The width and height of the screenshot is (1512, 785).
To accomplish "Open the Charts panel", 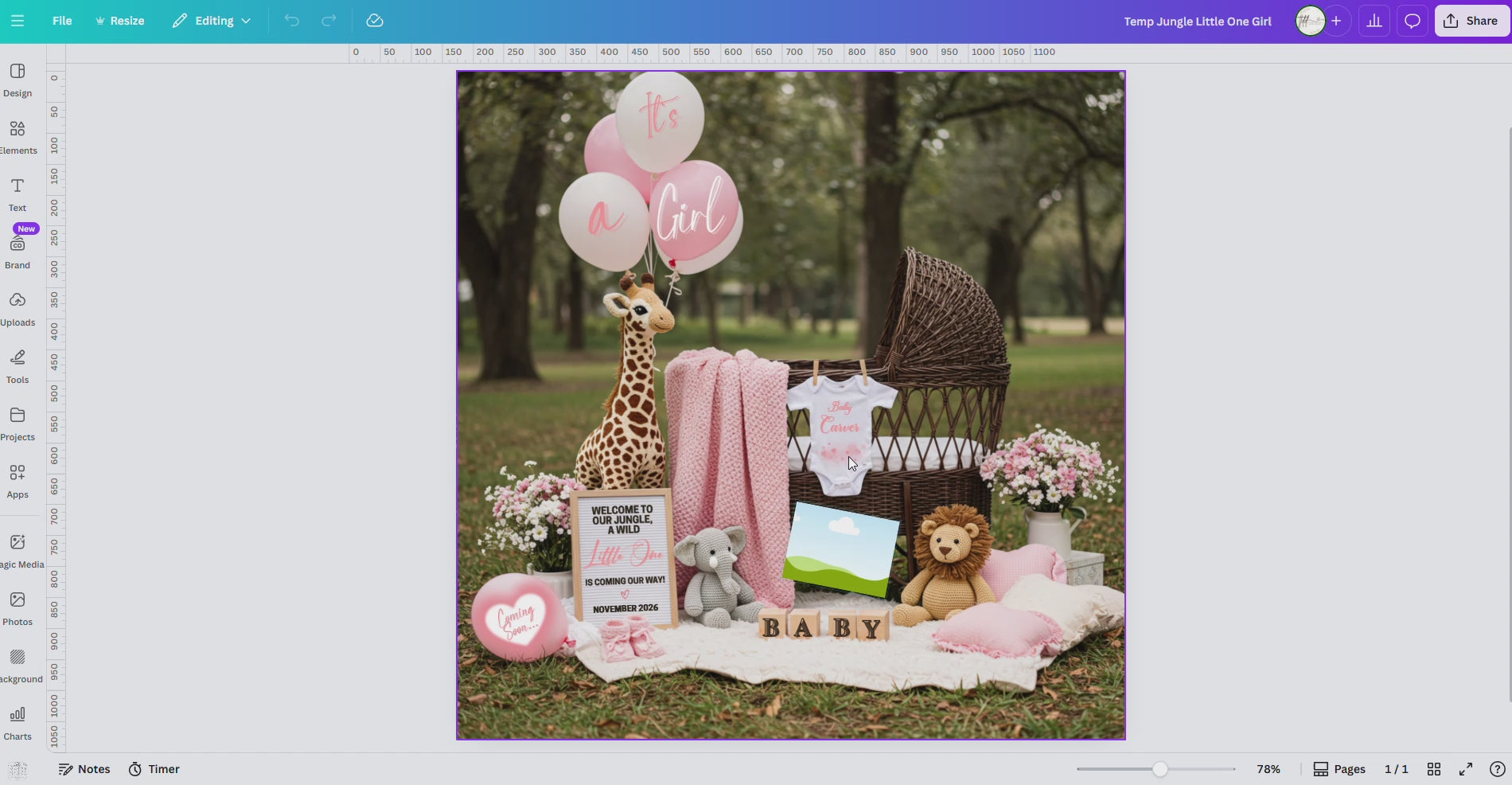I will [x=17, y=721].
